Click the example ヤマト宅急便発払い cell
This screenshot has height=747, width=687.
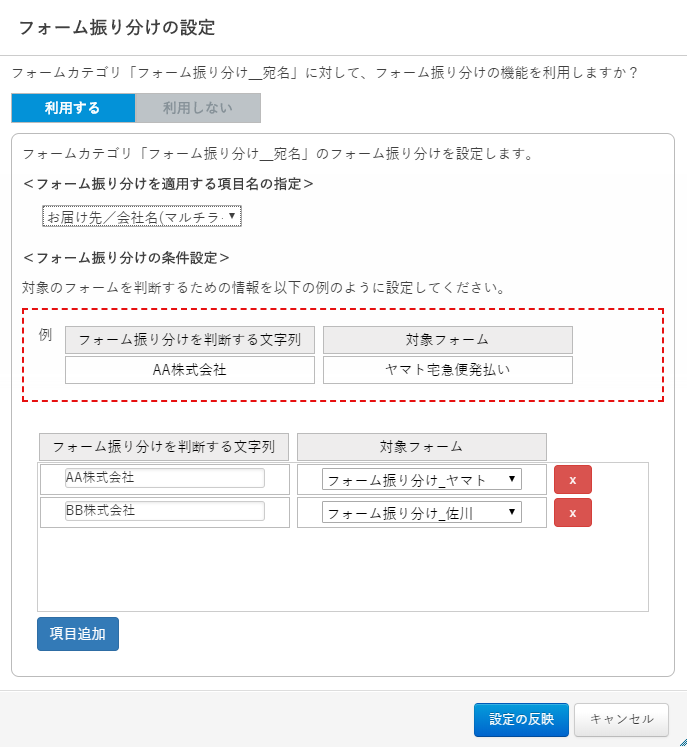point(448,370)
